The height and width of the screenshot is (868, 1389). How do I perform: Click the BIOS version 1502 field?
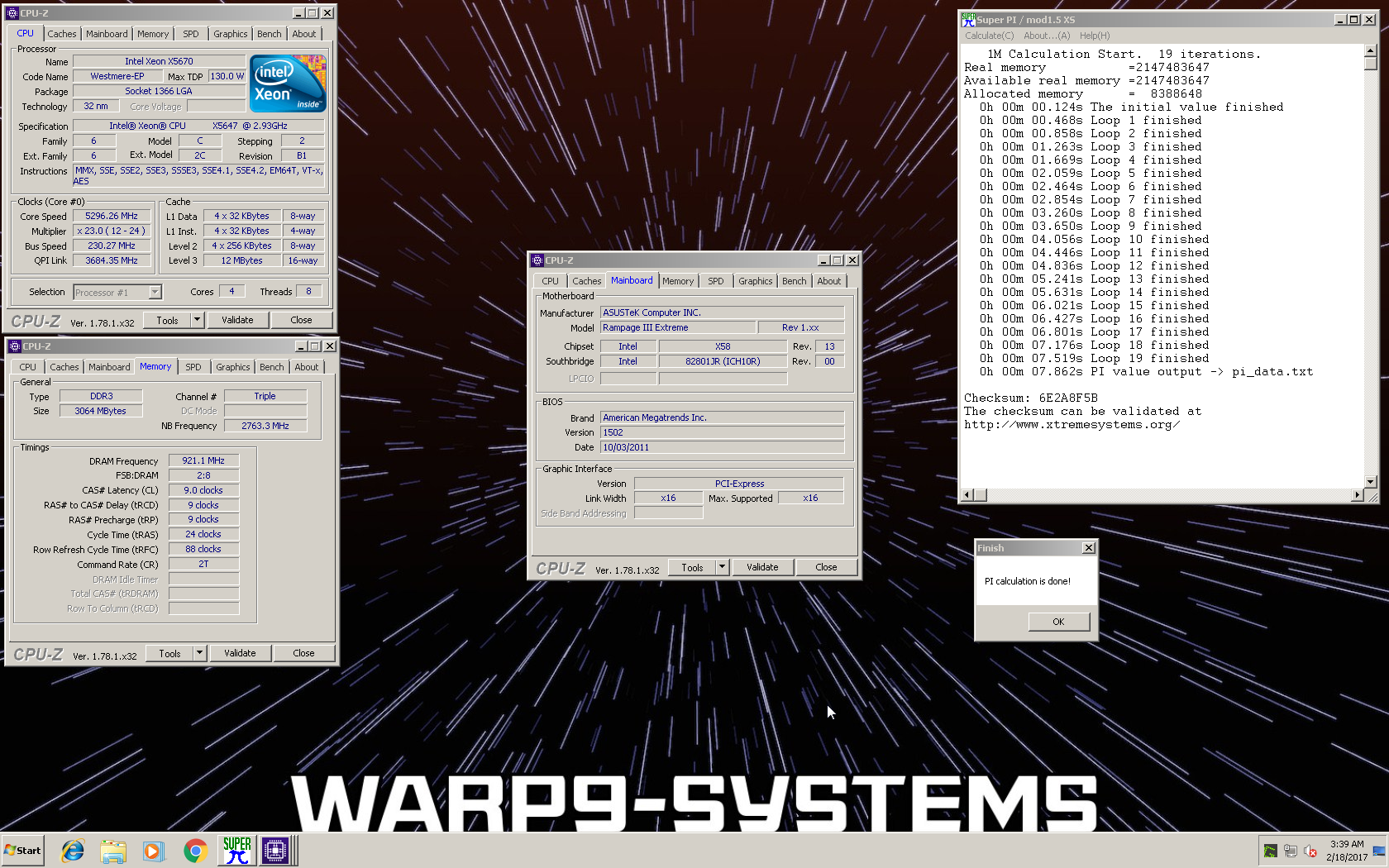723,432
